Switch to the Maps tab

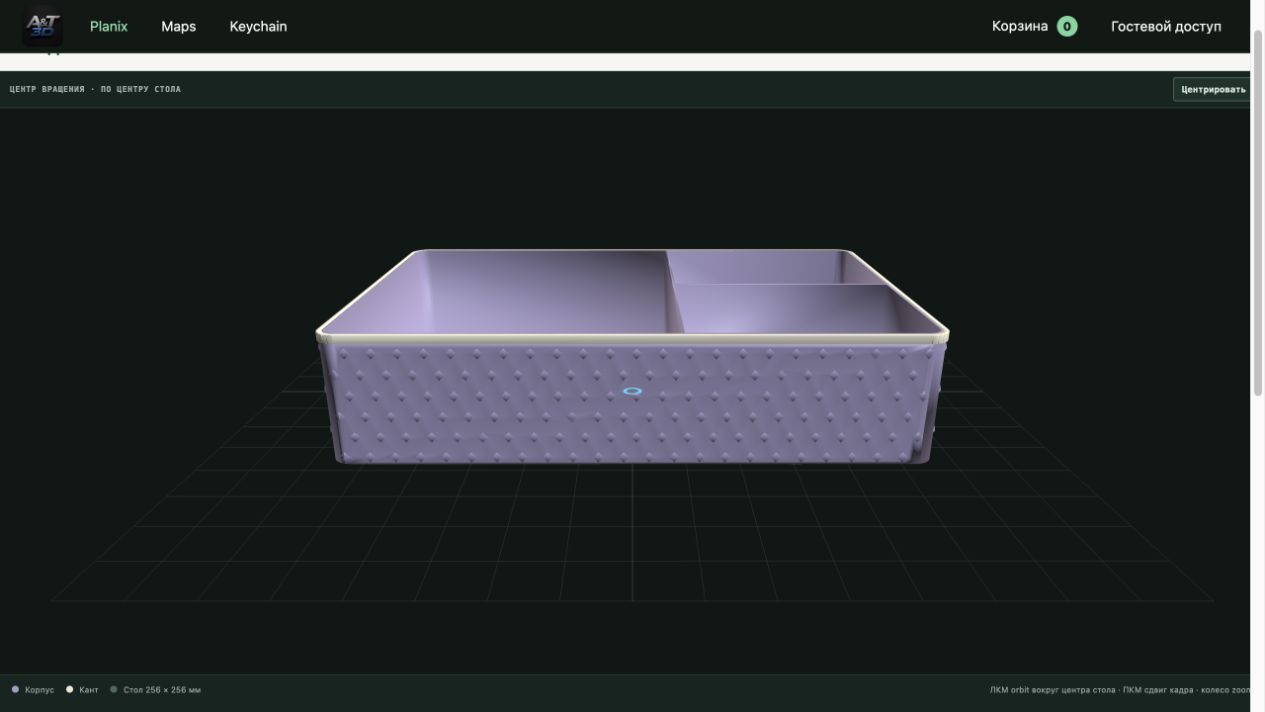(x=178, y=26)
